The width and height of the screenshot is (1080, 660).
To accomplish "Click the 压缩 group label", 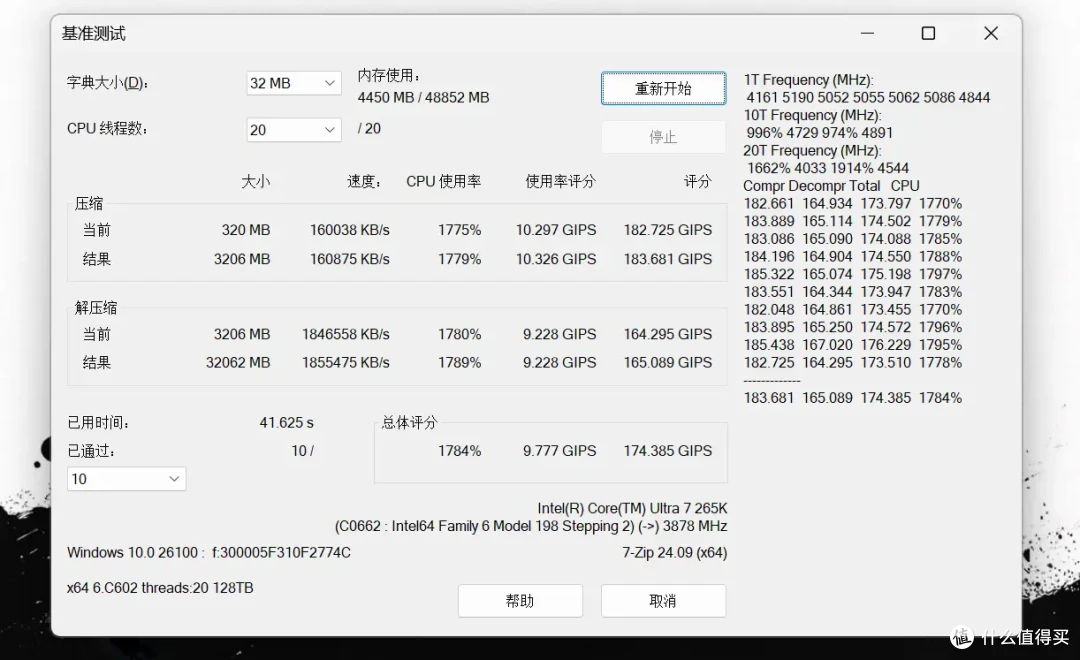I will pyautogui.click(x=89, y=203).
